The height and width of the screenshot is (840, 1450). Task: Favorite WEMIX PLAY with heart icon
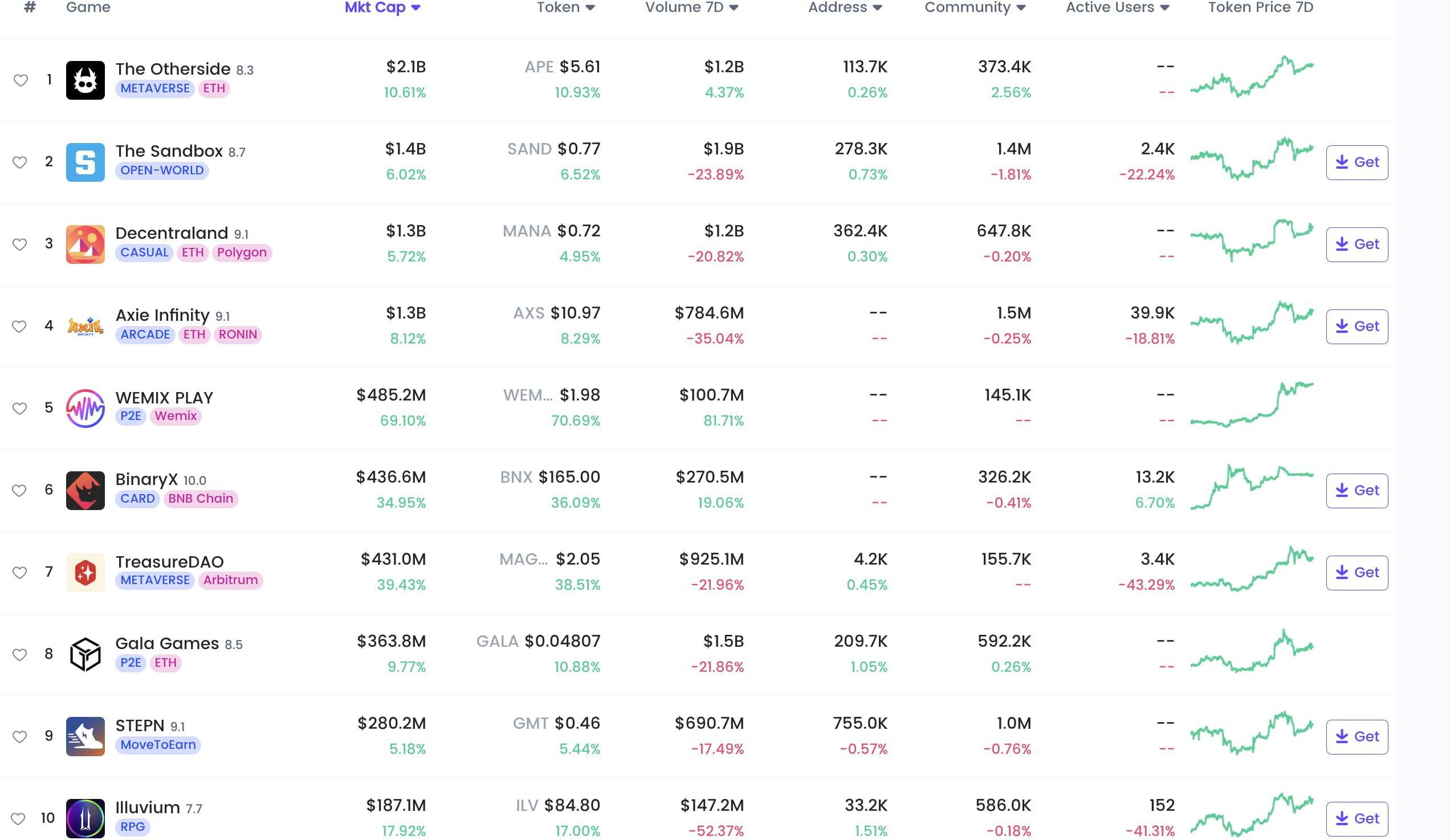pos(19,409)
